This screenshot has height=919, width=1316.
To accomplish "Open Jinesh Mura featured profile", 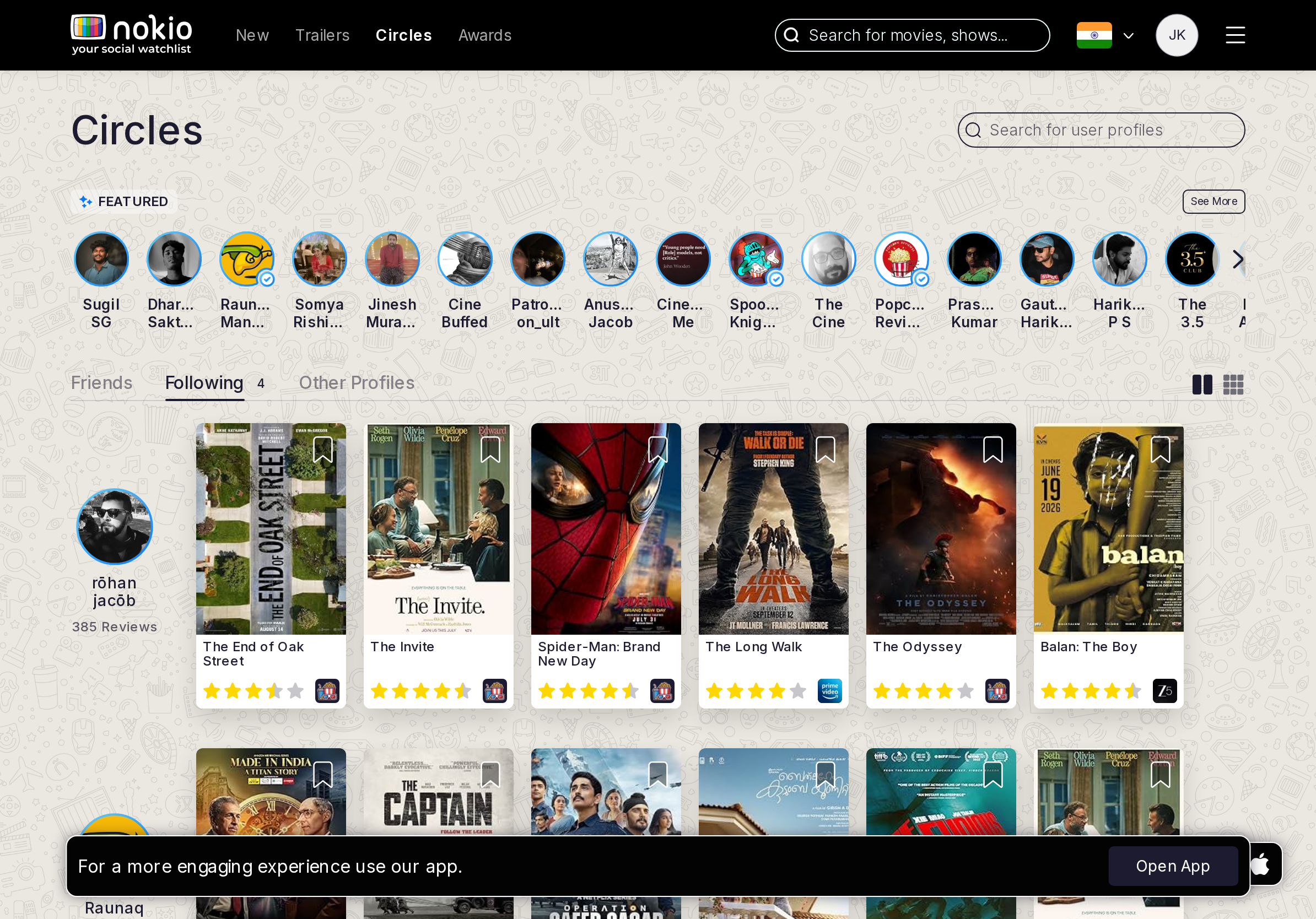I will point(392,259).
